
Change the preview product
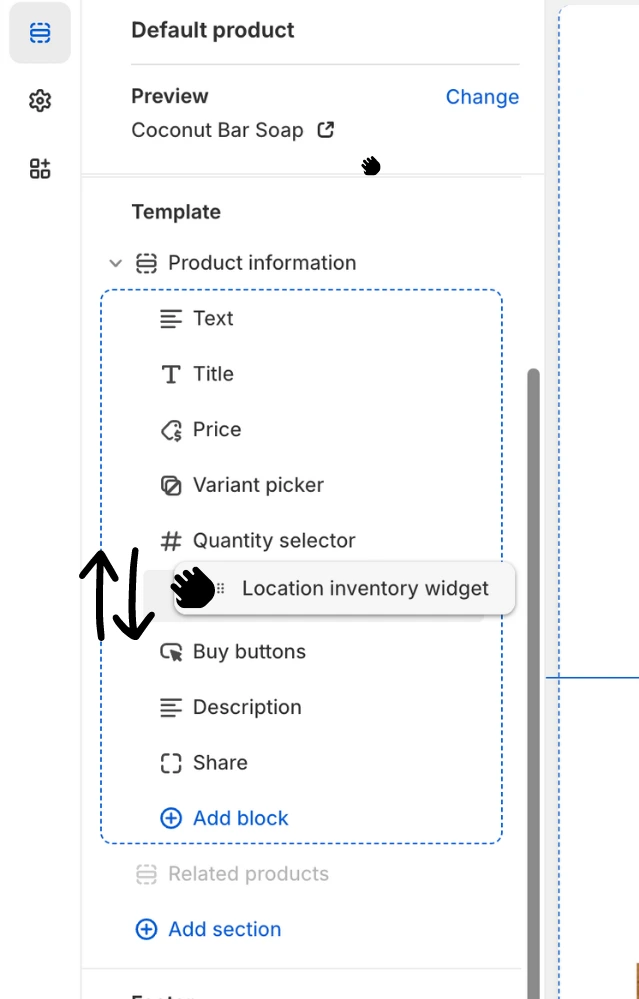tap(482, 97)
